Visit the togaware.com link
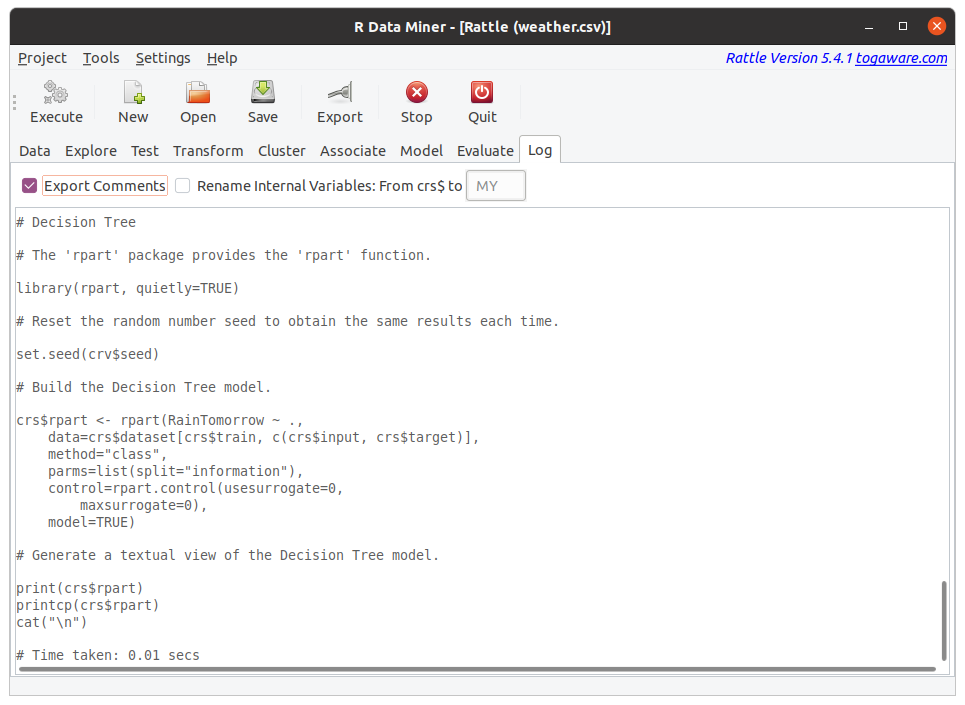The height and width of the screenshot is (705, 965). 901,58
